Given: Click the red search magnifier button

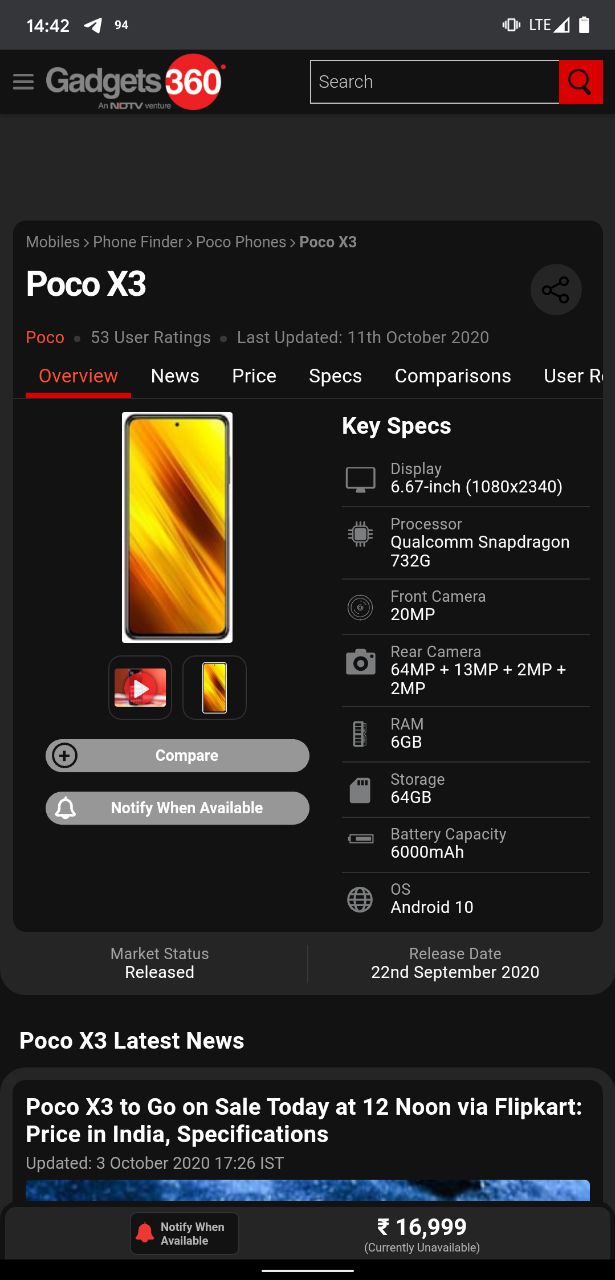Looking at the screenshot, I should 581,82.
